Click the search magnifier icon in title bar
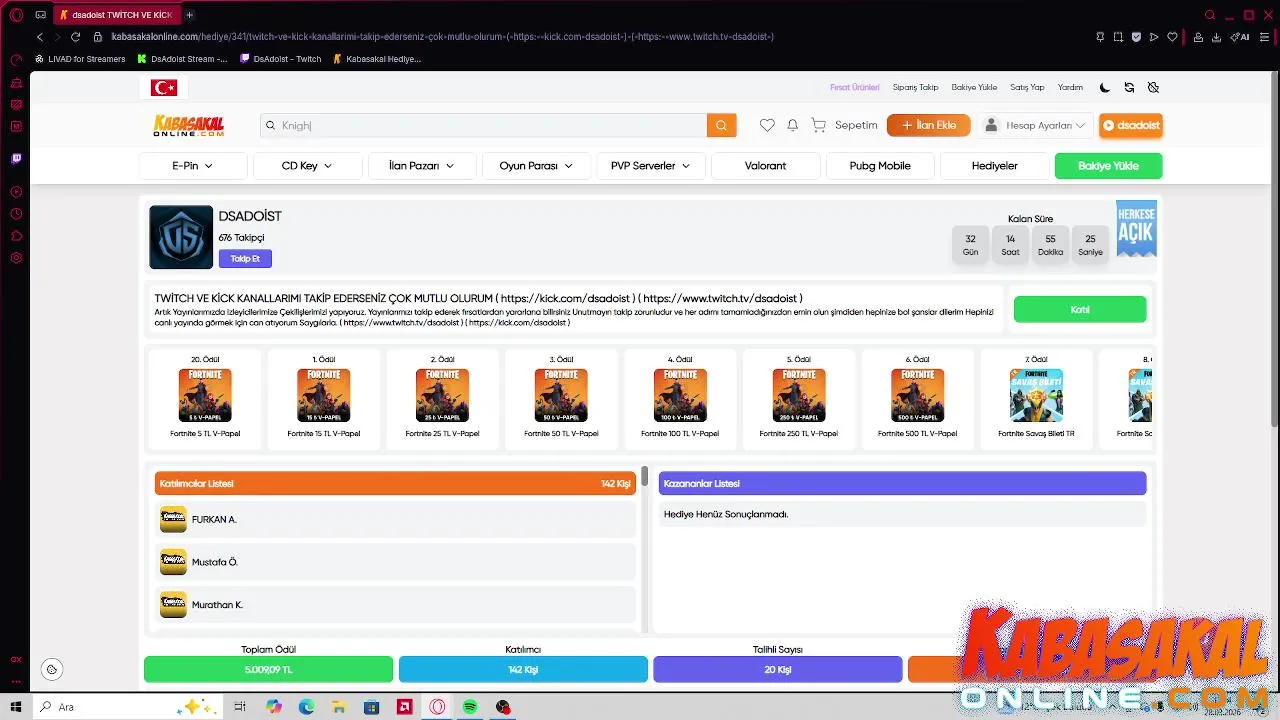This screenshot has width=1280, height=720. 1210,15
